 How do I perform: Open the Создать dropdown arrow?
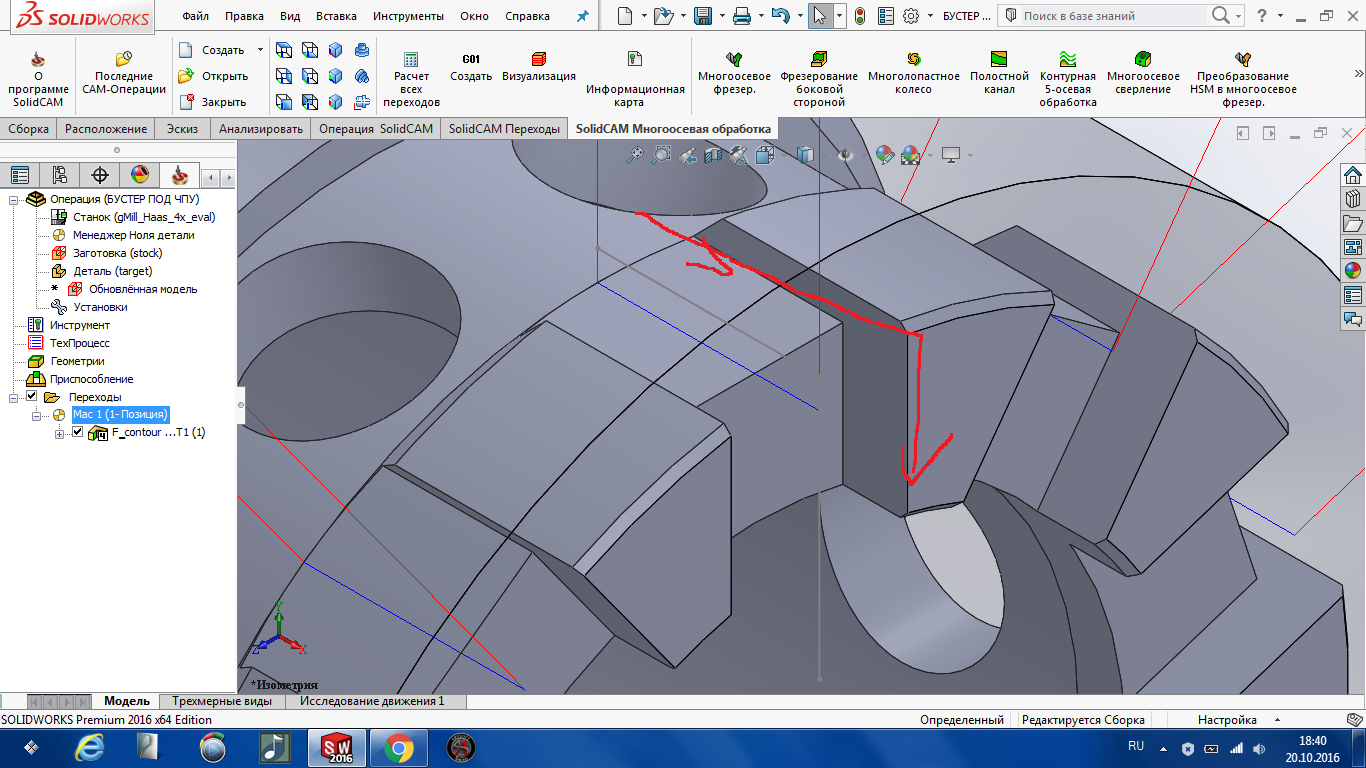(260, 50)
